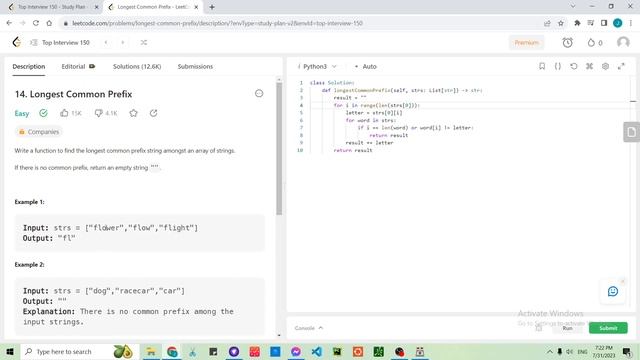Click the solved checkmark status icon

click(x=43, y=113)
